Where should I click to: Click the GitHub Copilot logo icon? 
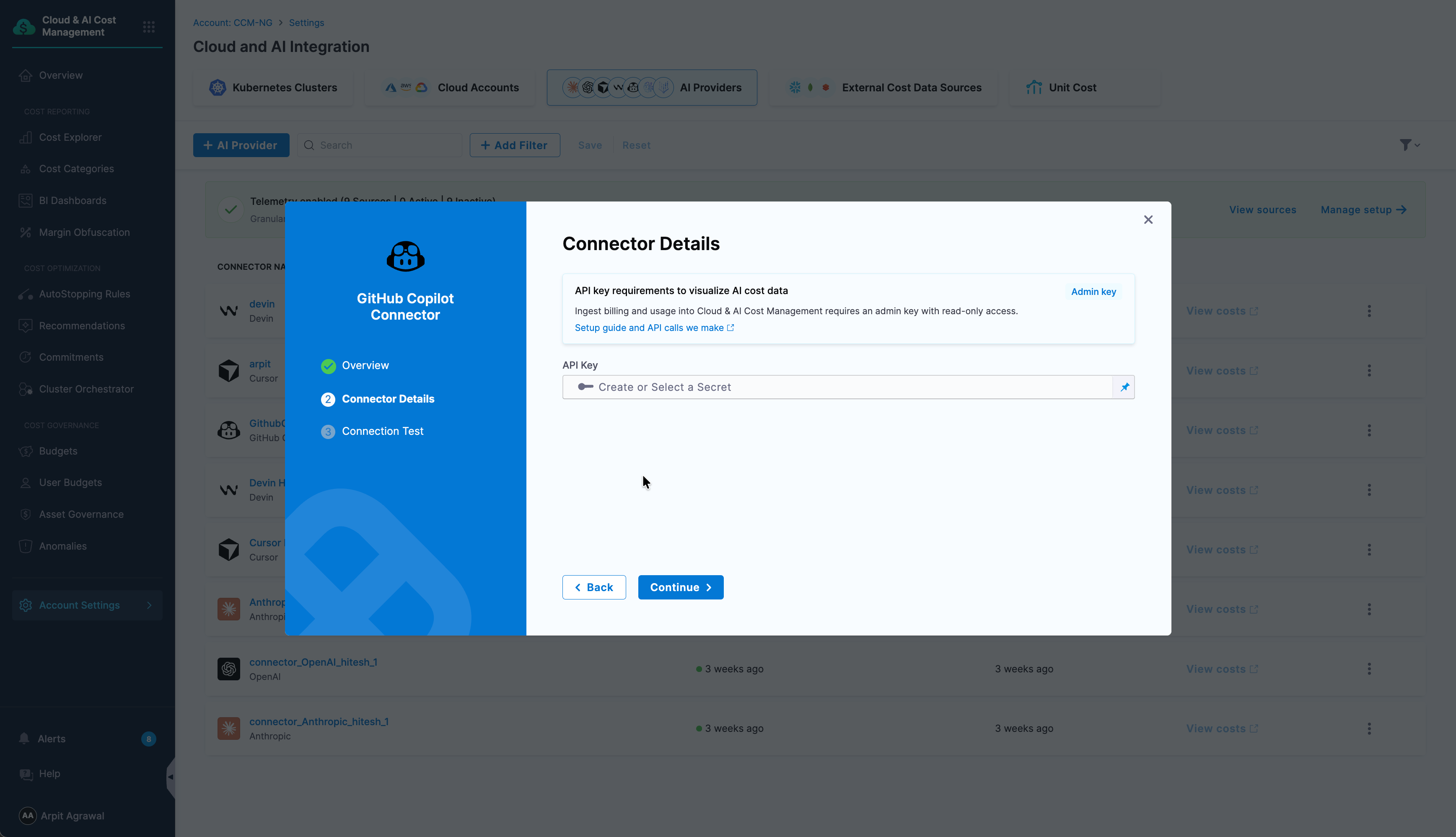tap(405, 256)
